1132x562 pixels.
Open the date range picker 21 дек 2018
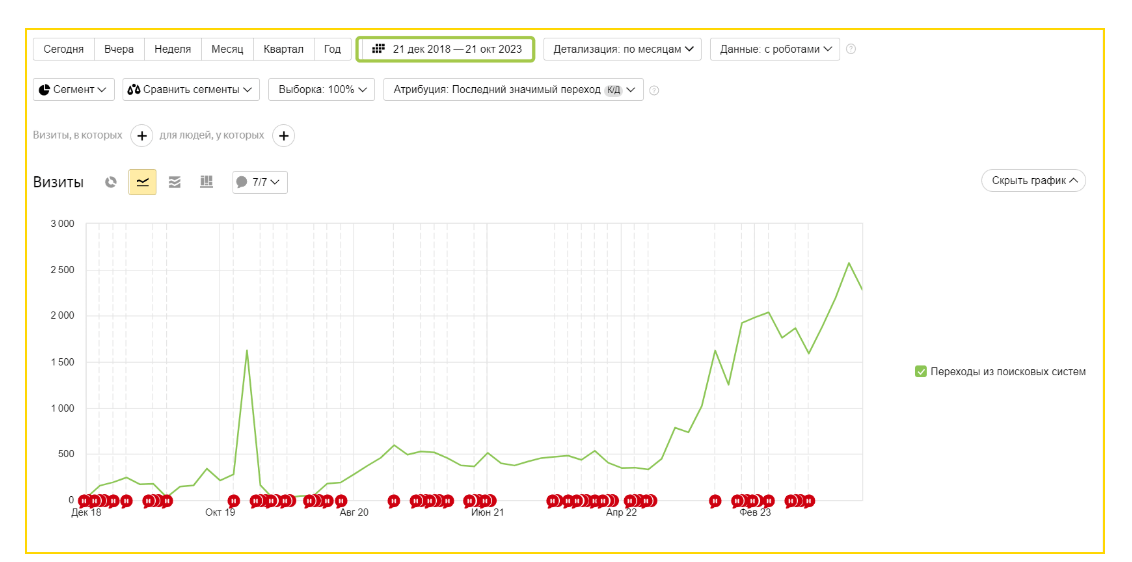pyautogui.click(x=446, y=50)
